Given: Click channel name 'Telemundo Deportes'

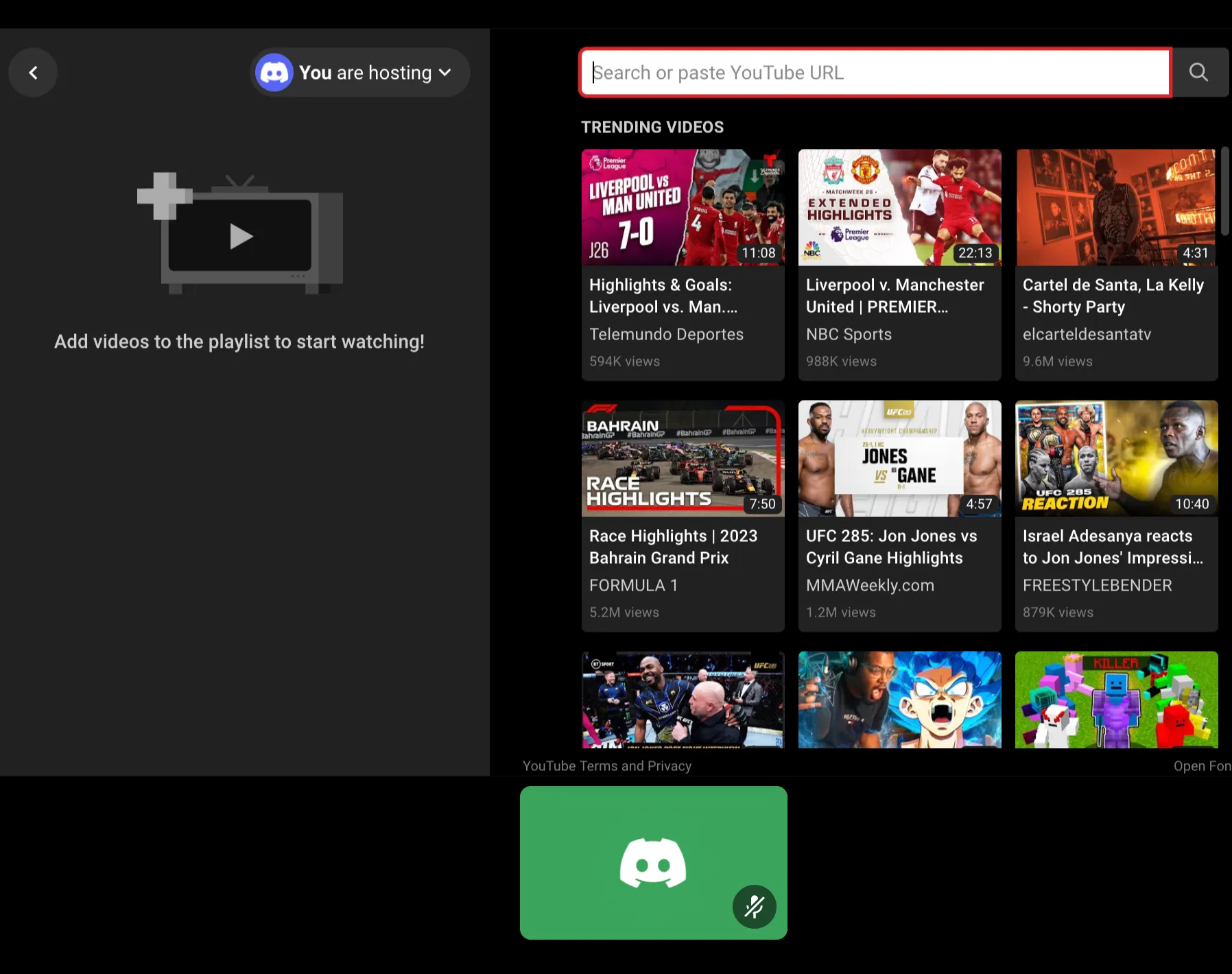Looking at the screenshot, I should pos(667,334).
